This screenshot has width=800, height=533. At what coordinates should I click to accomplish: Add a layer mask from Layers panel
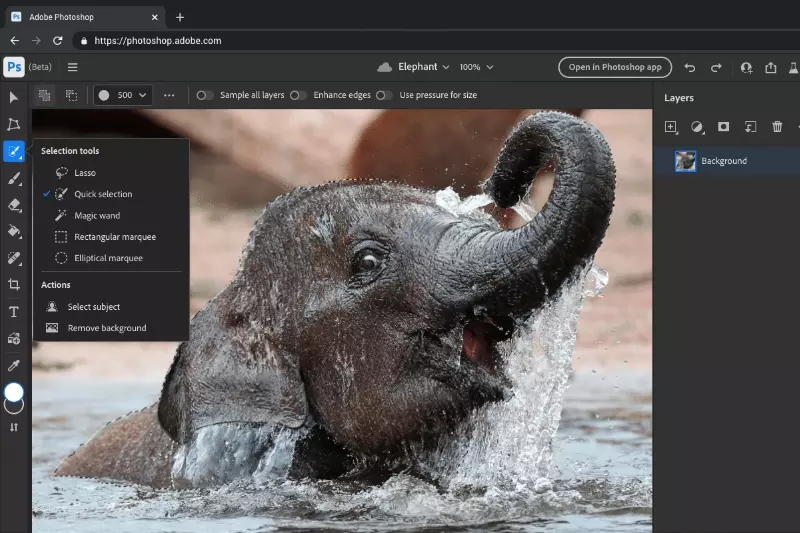click(x=724, y=127)
